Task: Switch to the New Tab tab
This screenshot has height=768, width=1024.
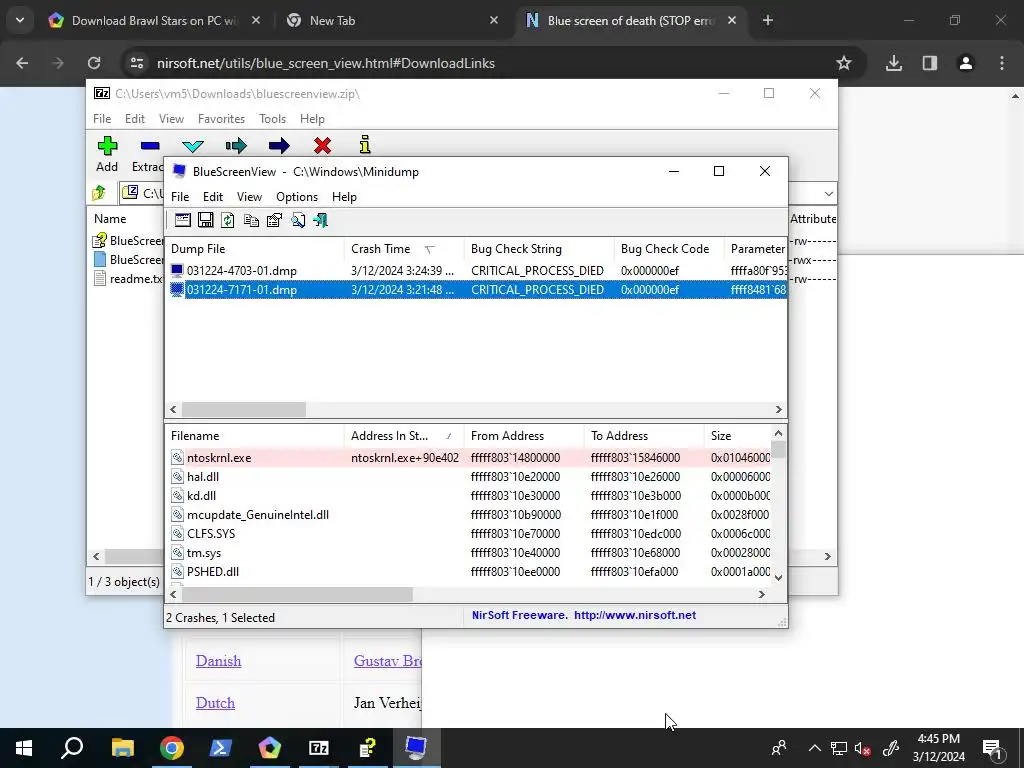Action: tap(391, 20)
